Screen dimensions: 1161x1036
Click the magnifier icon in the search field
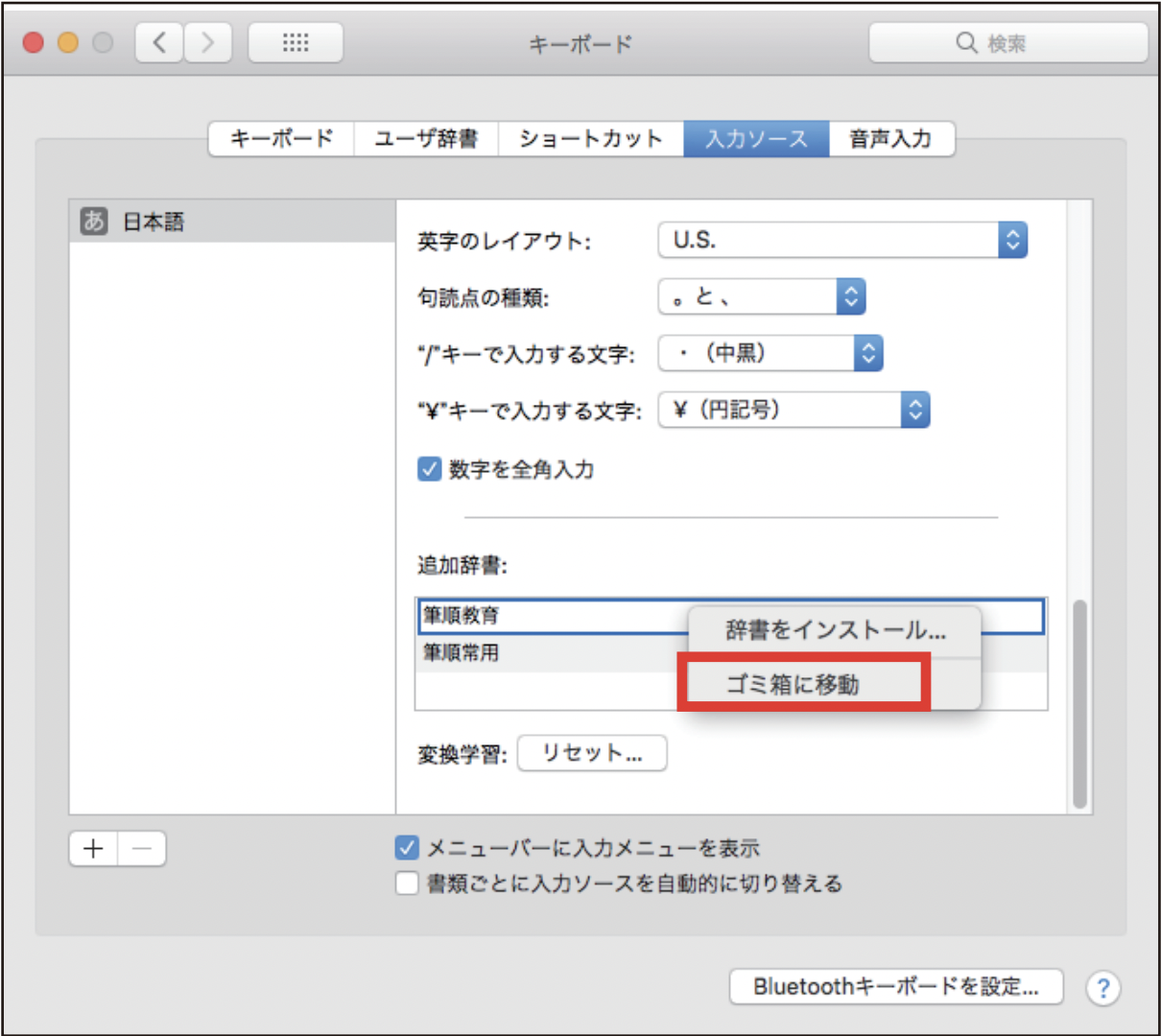[x=966, y=41]
